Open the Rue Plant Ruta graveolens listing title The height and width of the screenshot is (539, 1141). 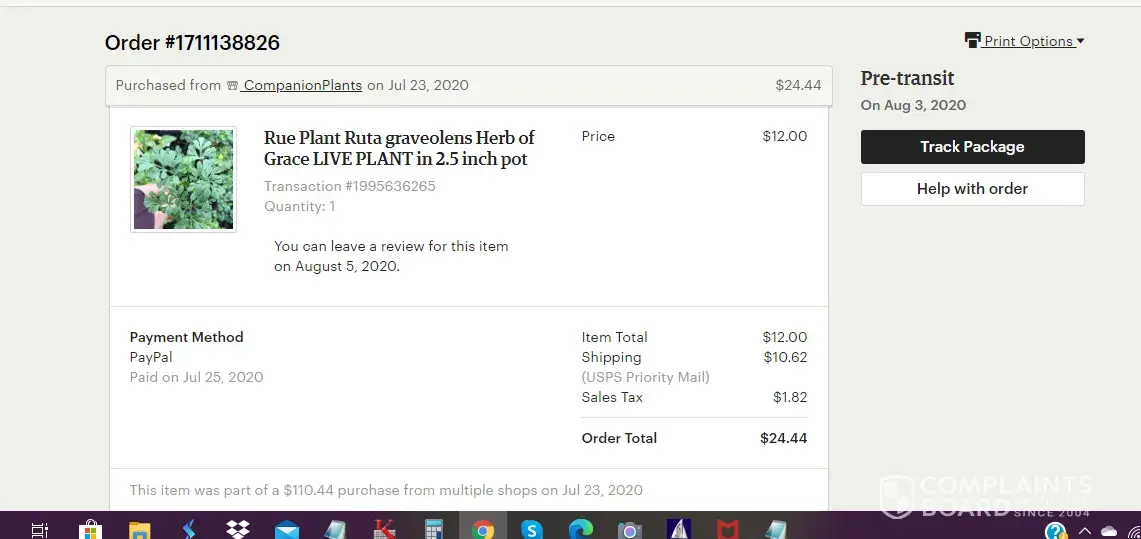pyautogui.click(x=399, y=148)
